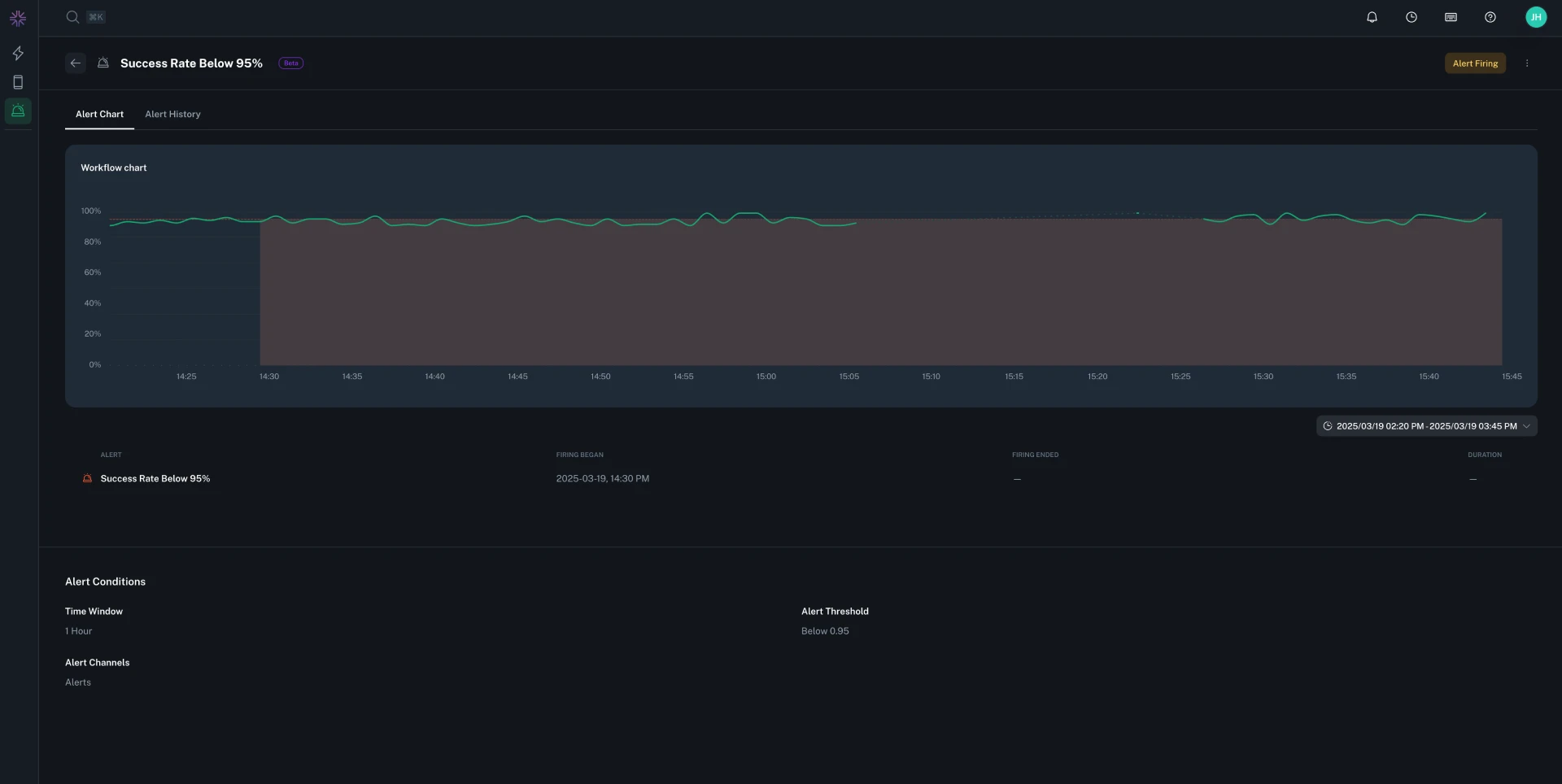Open the Devices panel from the sidebar
The width and height of the screenshot is (1562, 784).
tap(18, 81)
